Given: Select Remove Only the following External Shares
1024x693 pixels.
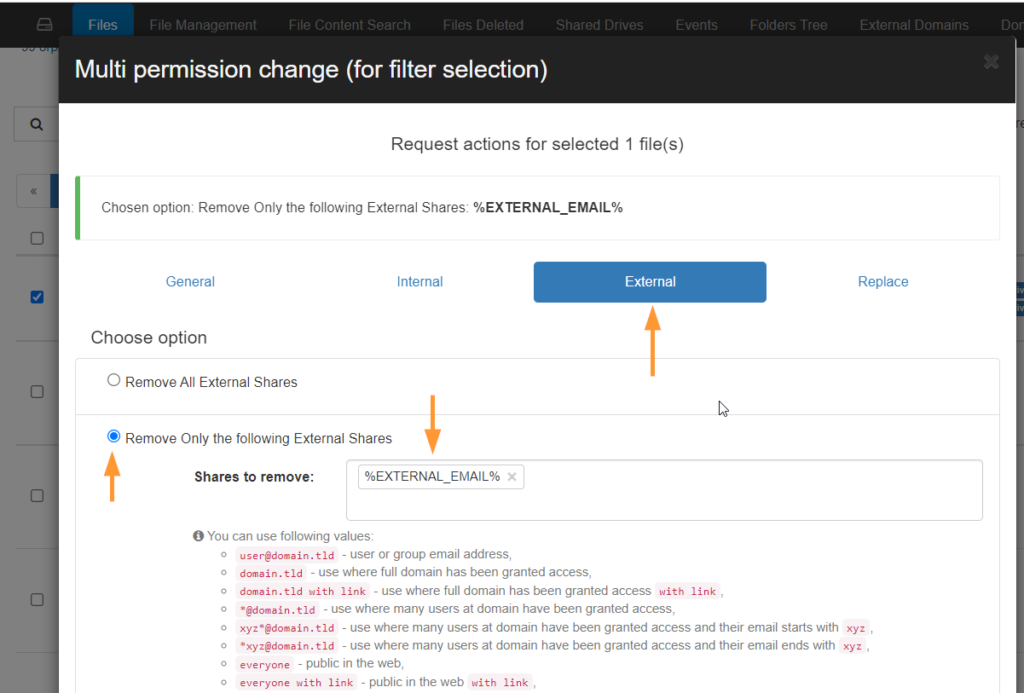Looking at the screenshot, I should click(114, 437).
